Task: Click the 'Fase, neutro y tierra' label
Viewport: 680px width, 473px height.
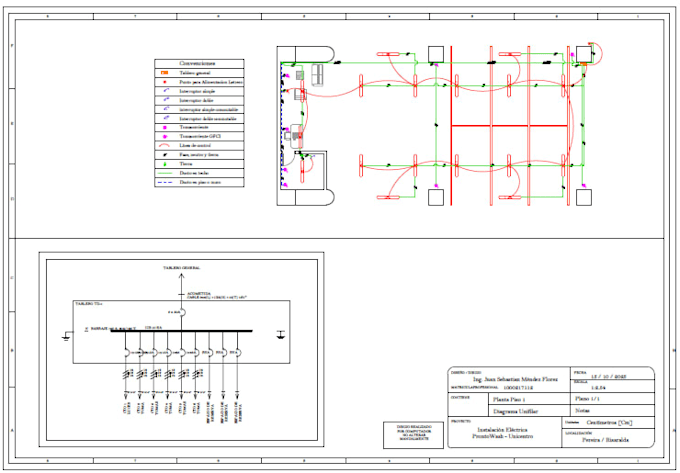Action: click(x=199, y=155)
